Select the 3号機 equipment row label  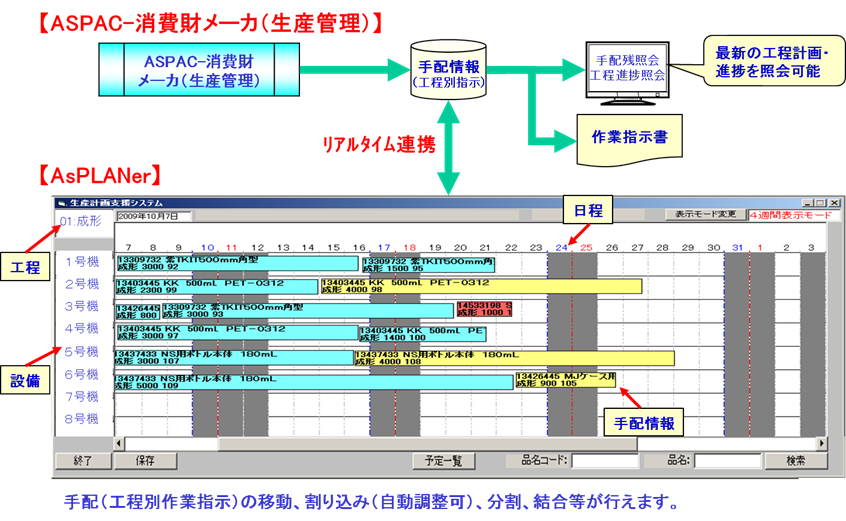click(82, 306)
